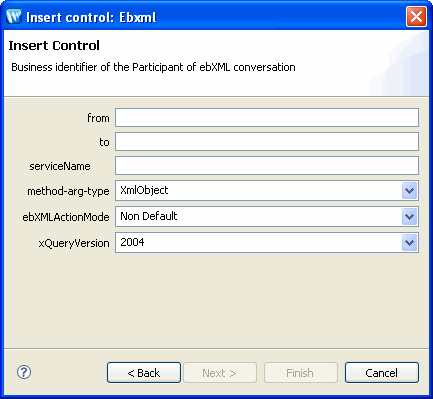
Task: Click the 'from' field label
Action: tap(98, 118)
